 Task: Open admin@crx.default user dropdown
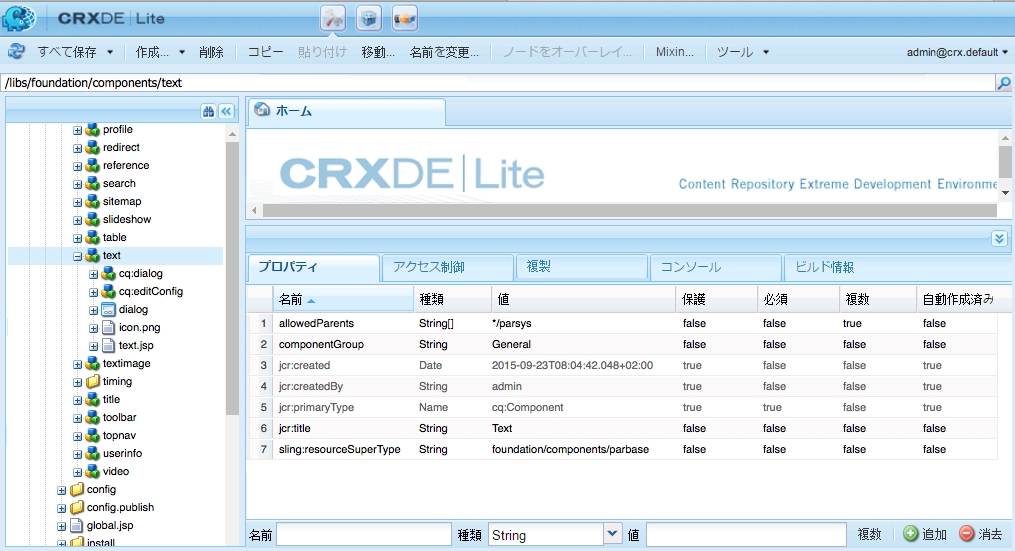(x=957, y=52)
